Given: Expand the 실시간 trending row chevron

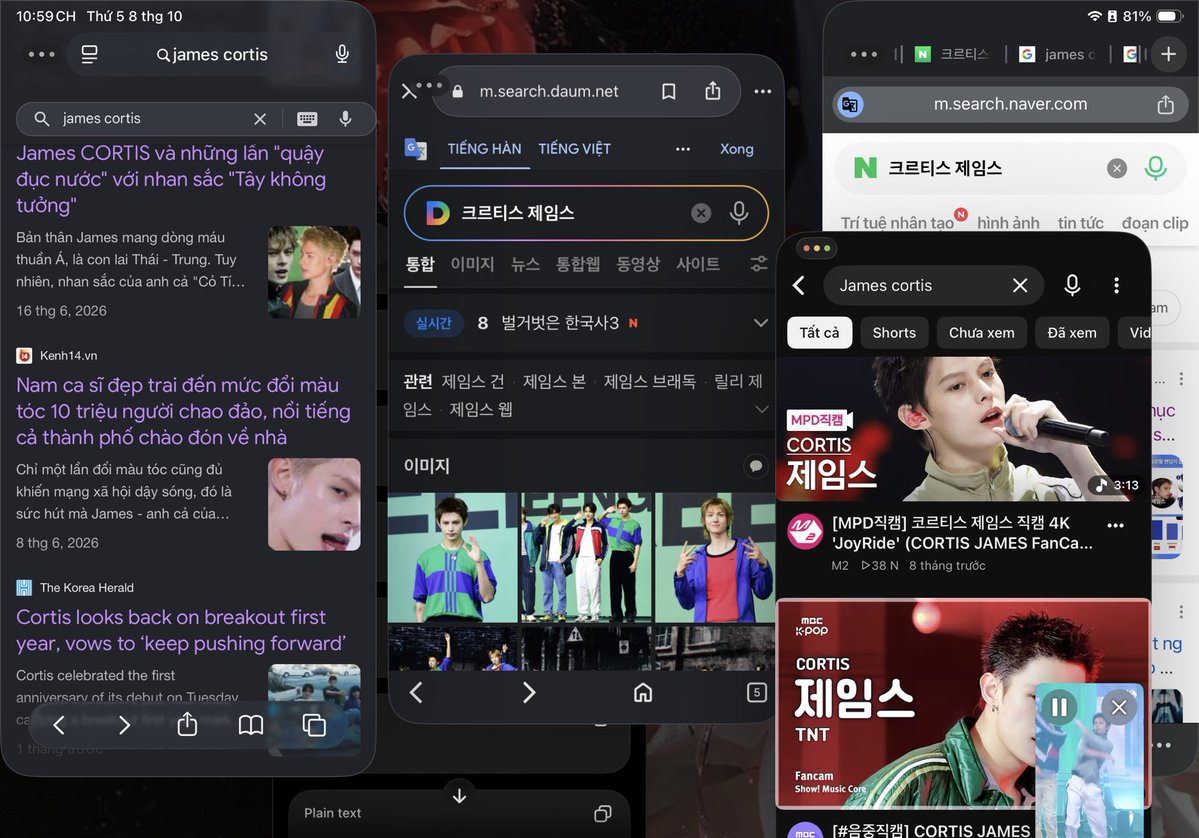Looking at the screenshot, I should pos(760,323).
